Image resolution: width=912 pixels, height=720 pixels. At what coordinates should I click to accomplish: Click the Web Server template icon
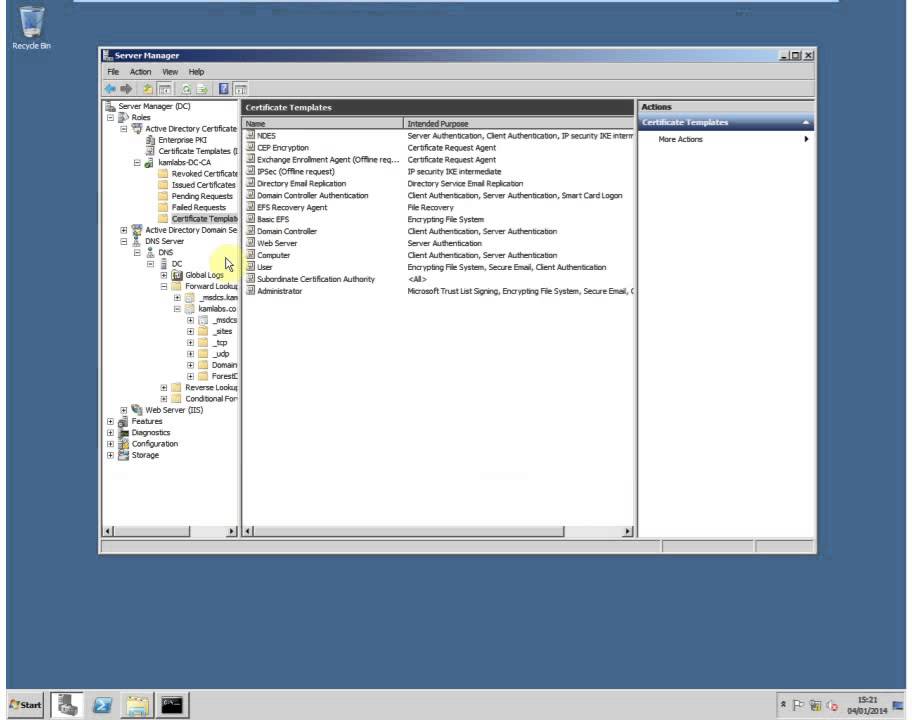coord(251,243)
